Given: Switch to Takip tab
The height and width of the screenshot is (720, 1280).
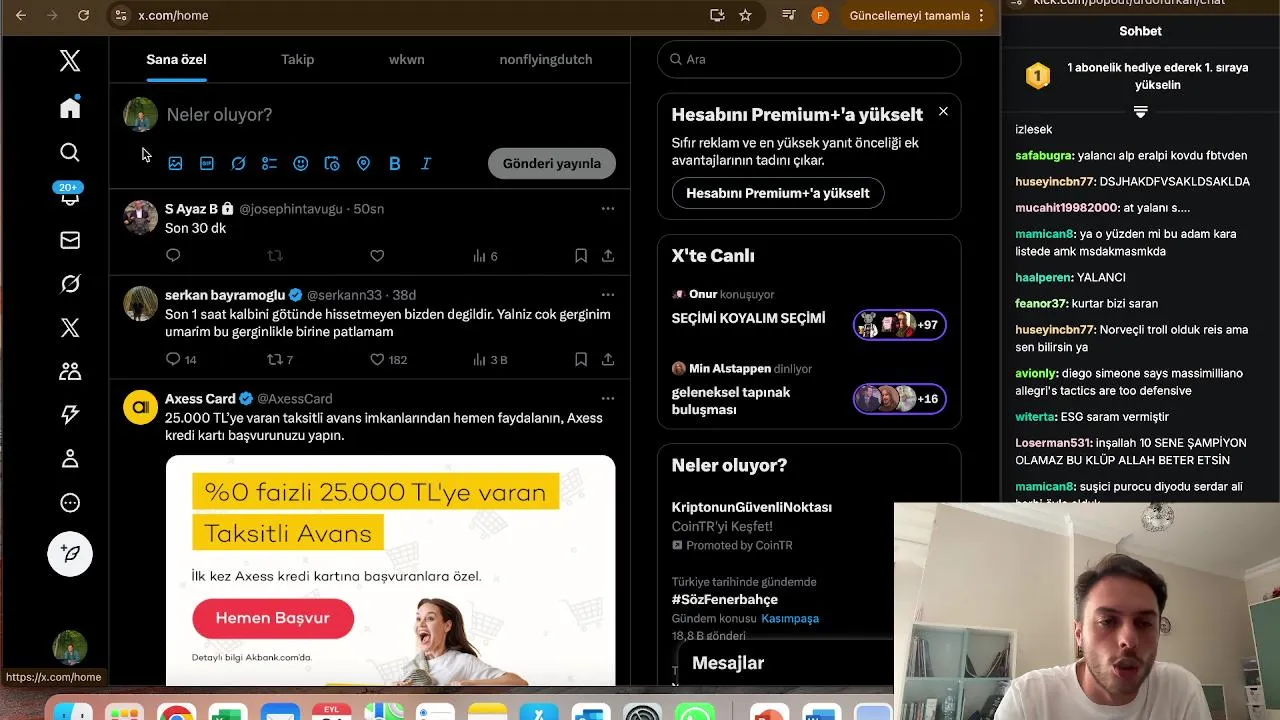Looking at the screenshot, I should [297, 59].
